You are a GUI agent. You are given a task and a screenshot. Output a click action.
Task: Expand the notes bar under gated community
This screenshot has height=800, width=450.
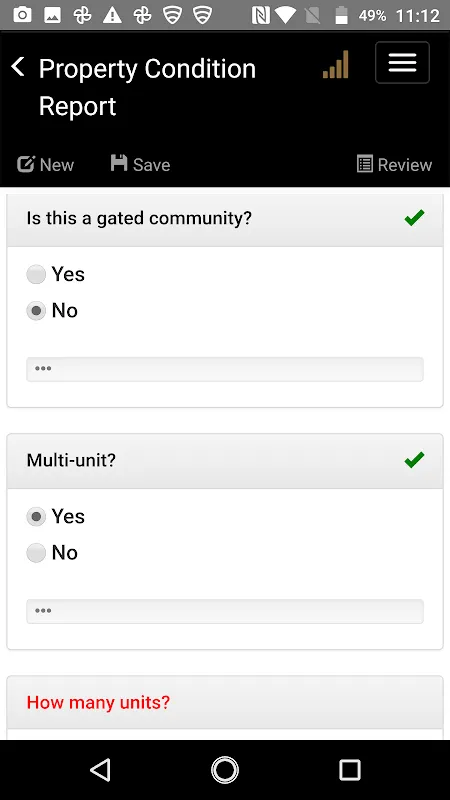(x=225, y=369)
